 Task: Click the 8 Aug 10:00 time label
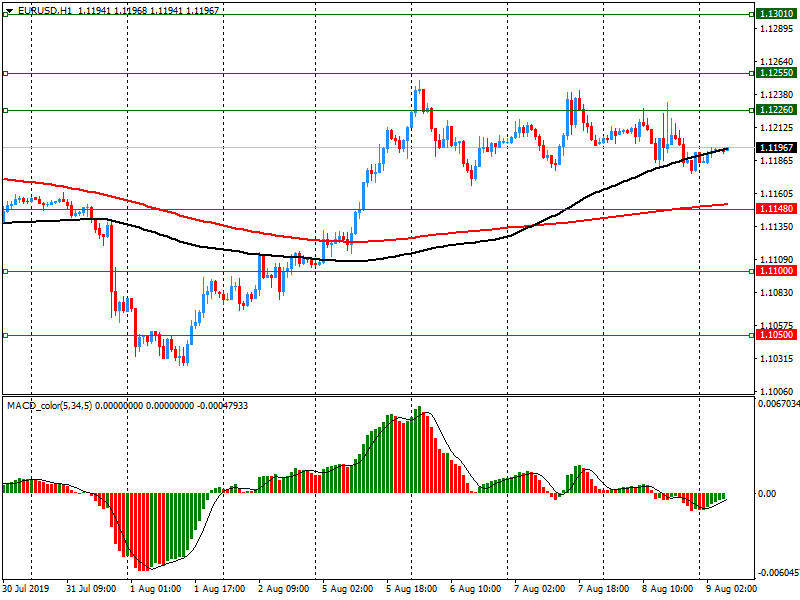[x=667, y=589]
